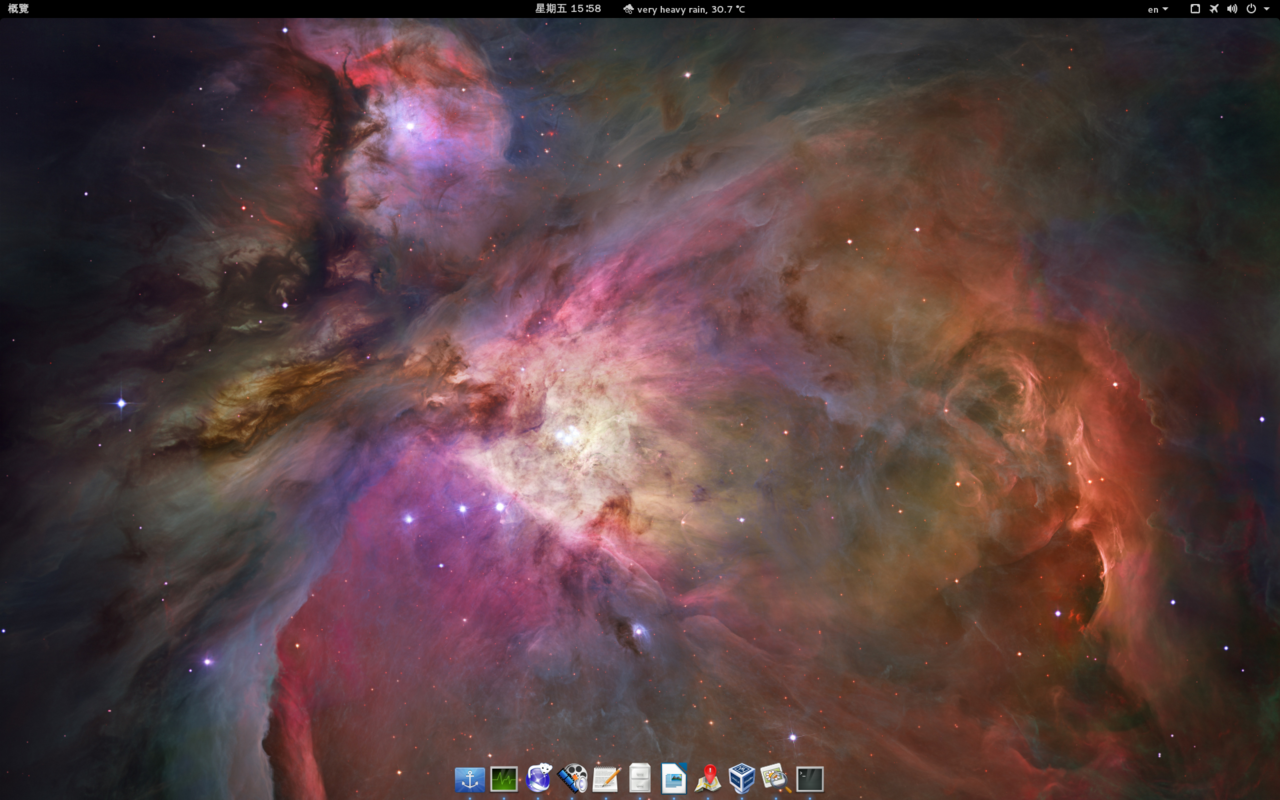Open the Maps app with red pin

tap(708, 779)
